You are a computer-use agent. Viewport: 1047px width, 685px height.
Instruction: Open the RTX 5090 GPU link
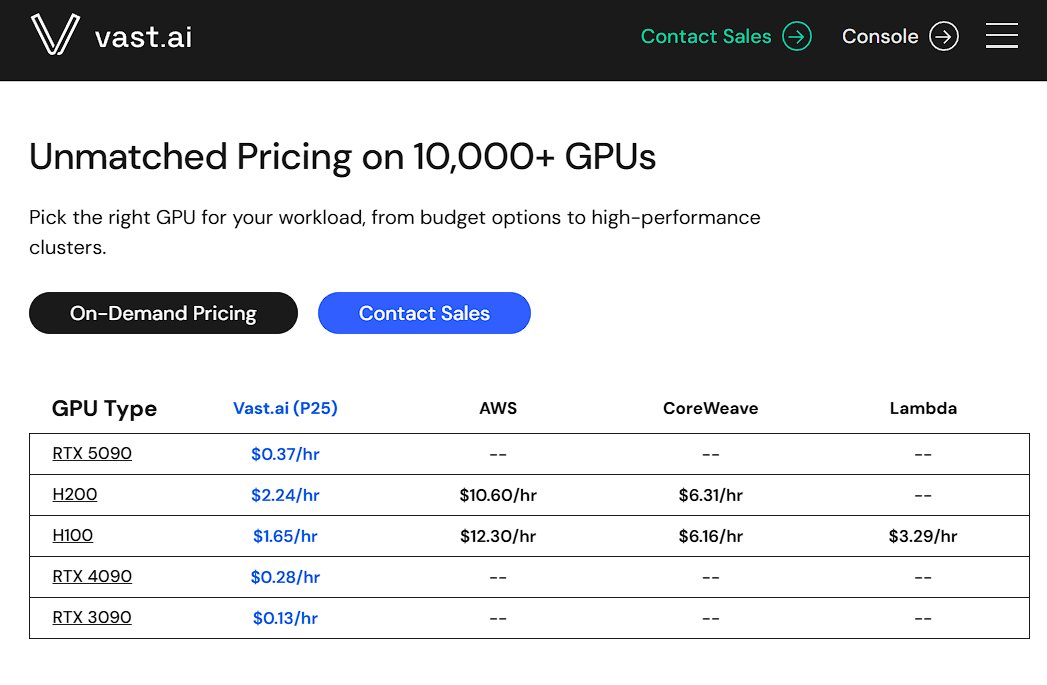pos(92,454)
